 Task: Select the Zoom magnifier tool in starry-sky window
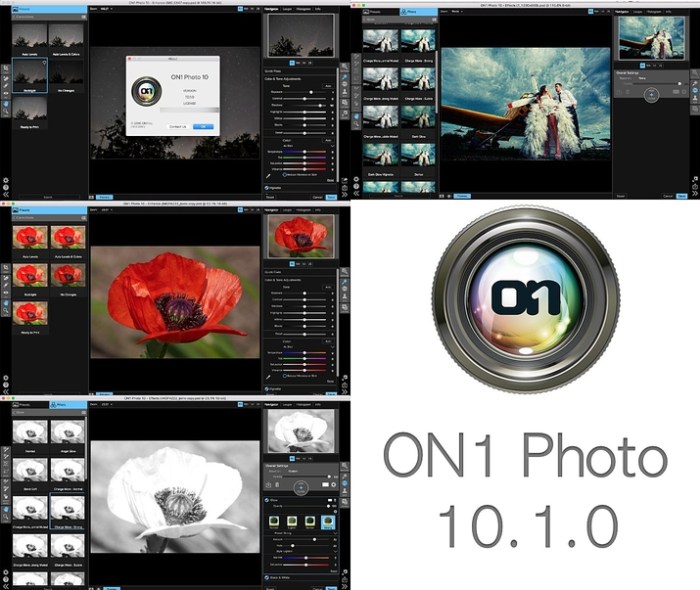6,112
